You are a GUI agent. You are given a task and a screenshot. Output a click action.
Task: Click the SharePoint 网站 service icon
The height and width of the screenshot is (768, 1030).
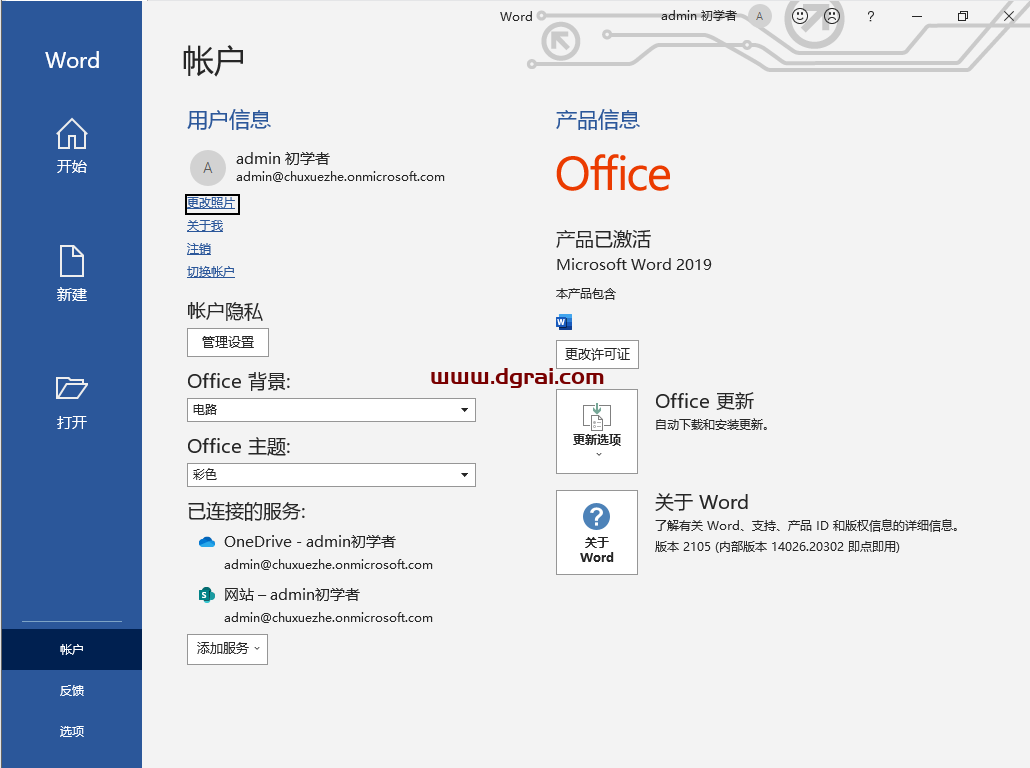pyautogui.click(x=206, y=595)
